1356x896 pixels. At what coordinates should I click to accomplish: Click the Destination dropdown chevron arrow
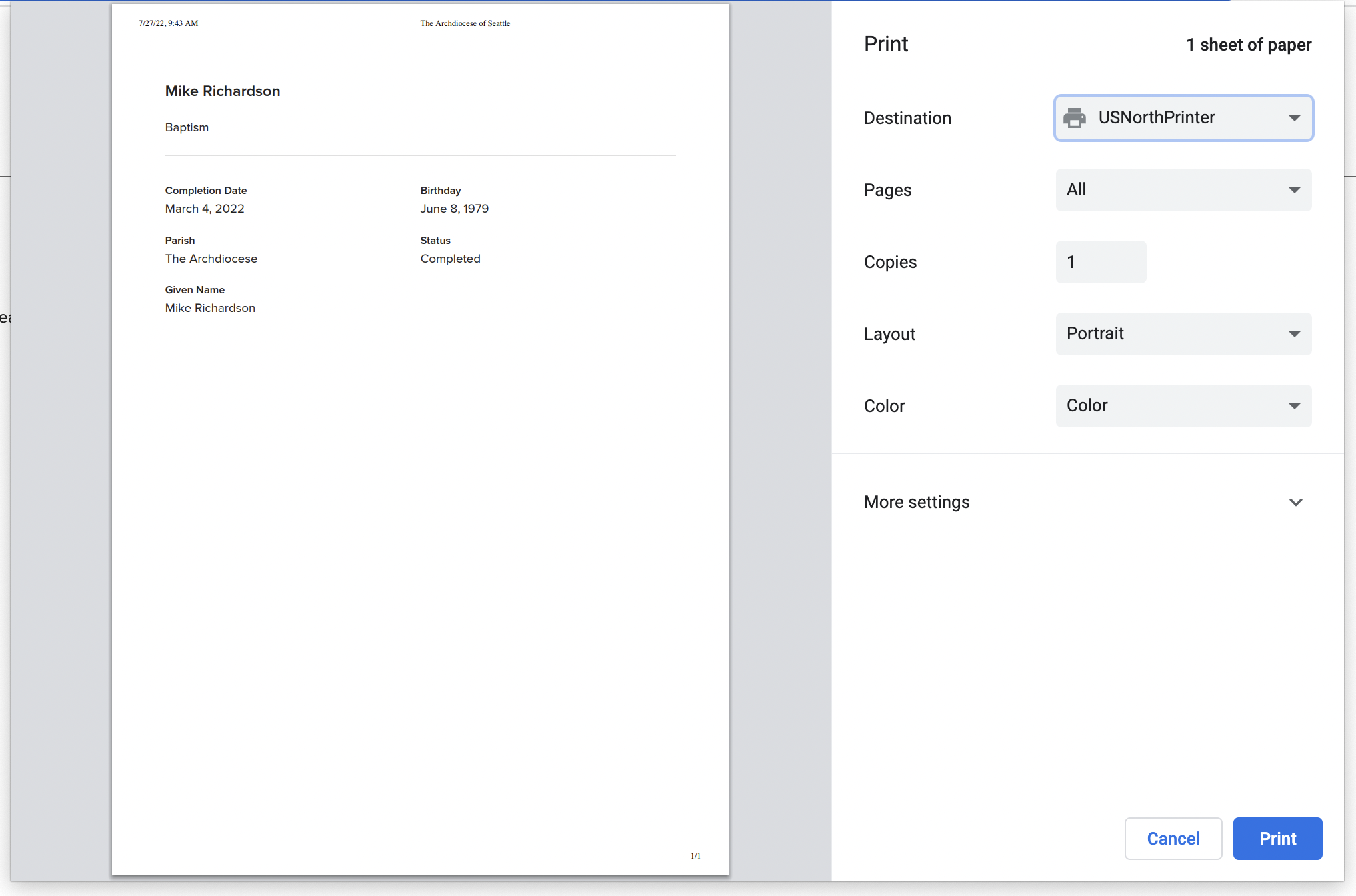[x=1294, y=118]
